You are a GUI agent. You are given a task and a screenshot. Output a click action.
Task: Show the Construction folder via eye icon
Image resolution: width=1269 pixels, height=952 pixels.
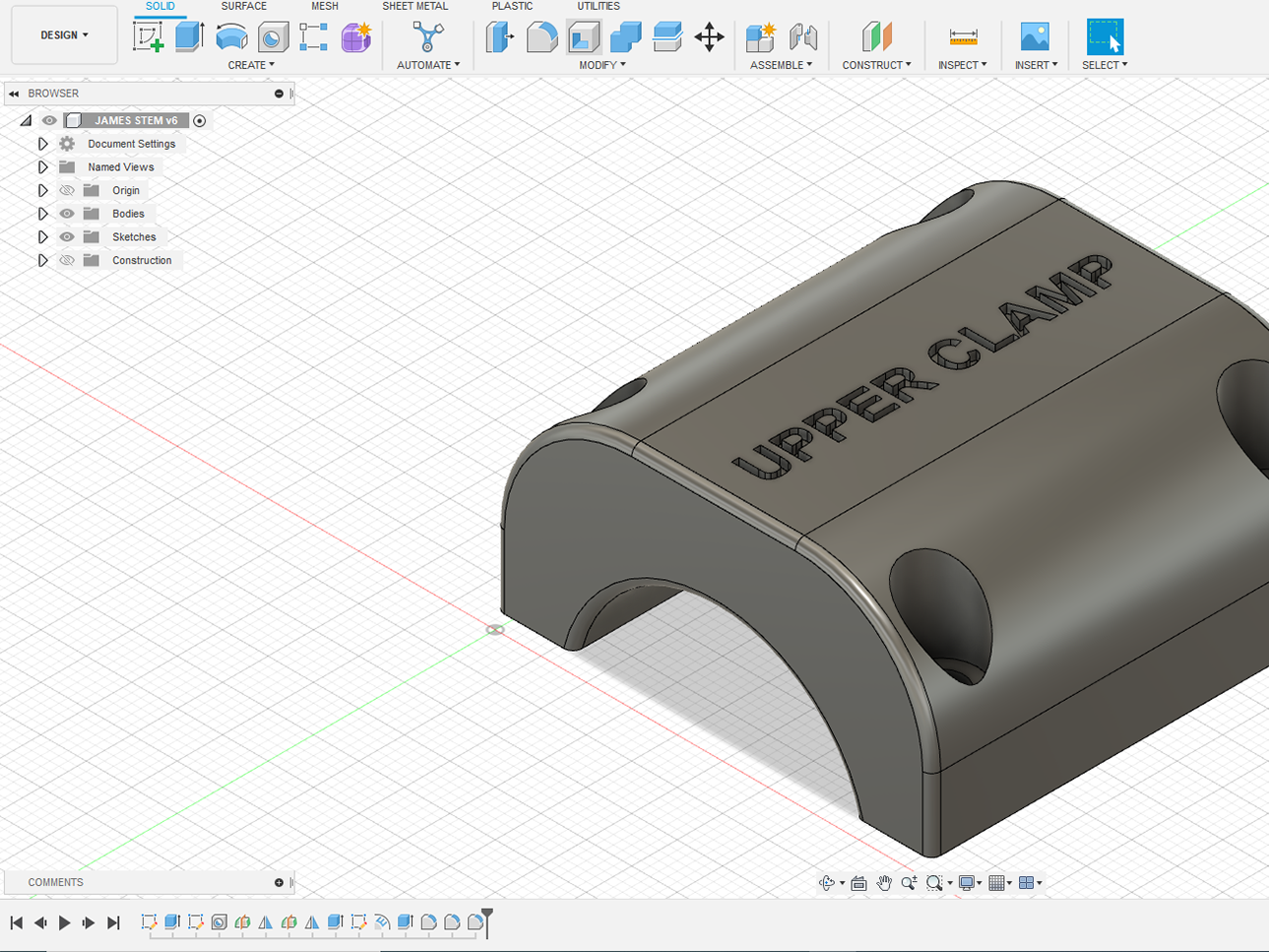coord(67,261)
